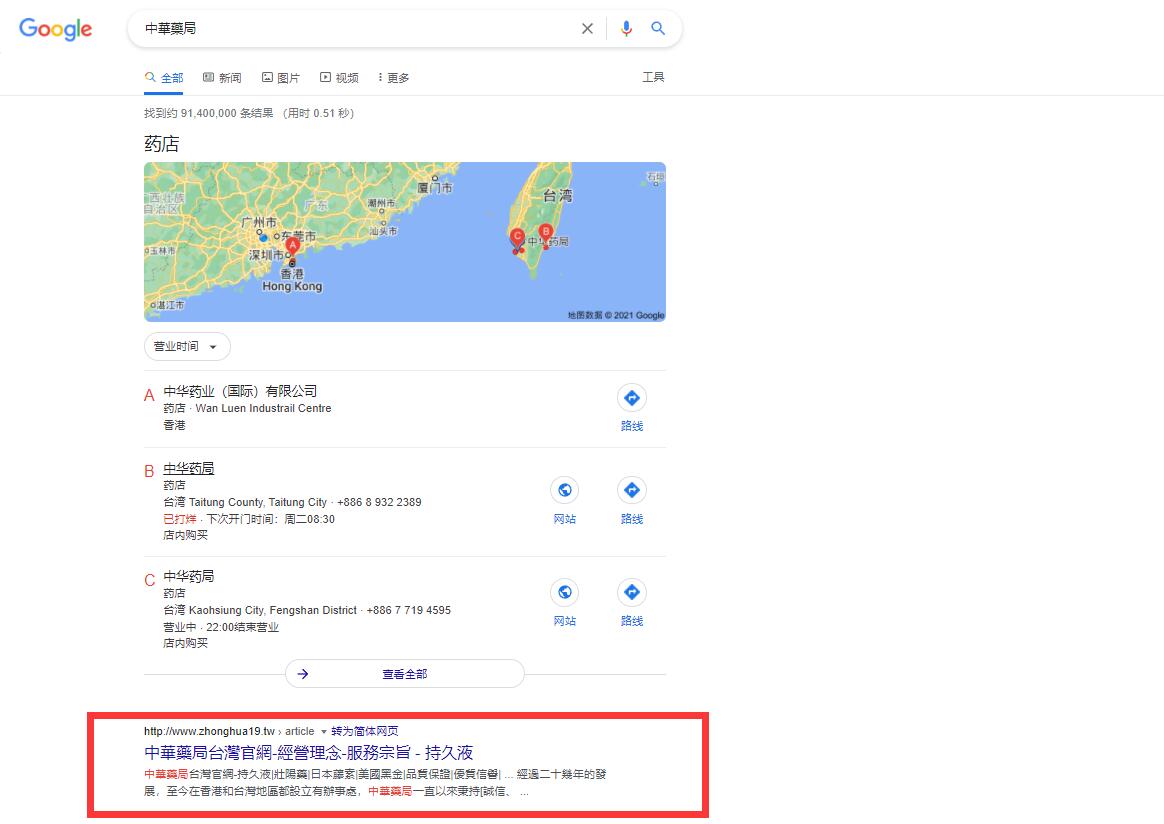Image resolution: width=1164 pixels, height=824 pixels.
Task: Click map marker B in Taiwan
Action: pos(546,234)
